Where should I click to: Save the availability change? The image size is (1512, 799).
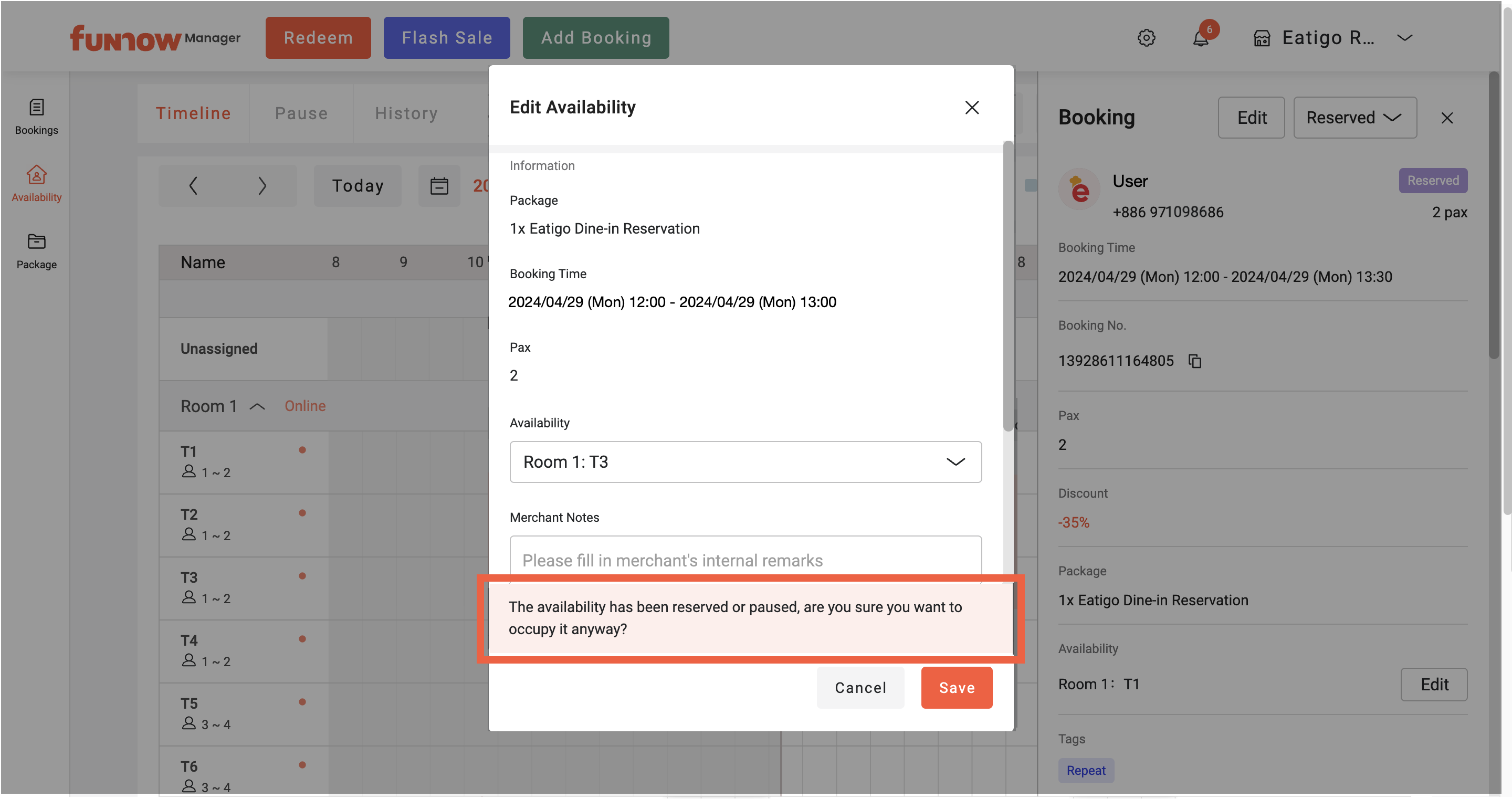coord(956,688)
